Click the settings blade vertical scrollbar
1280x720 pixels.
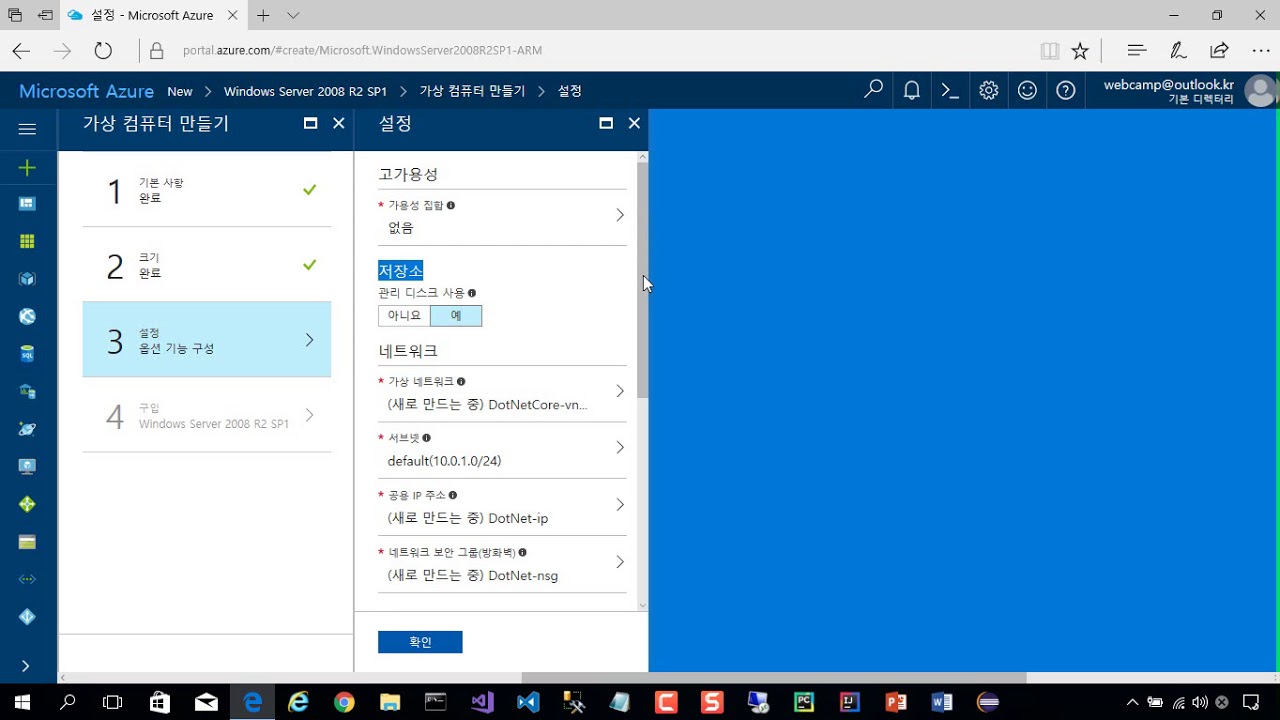click(642, 280)
